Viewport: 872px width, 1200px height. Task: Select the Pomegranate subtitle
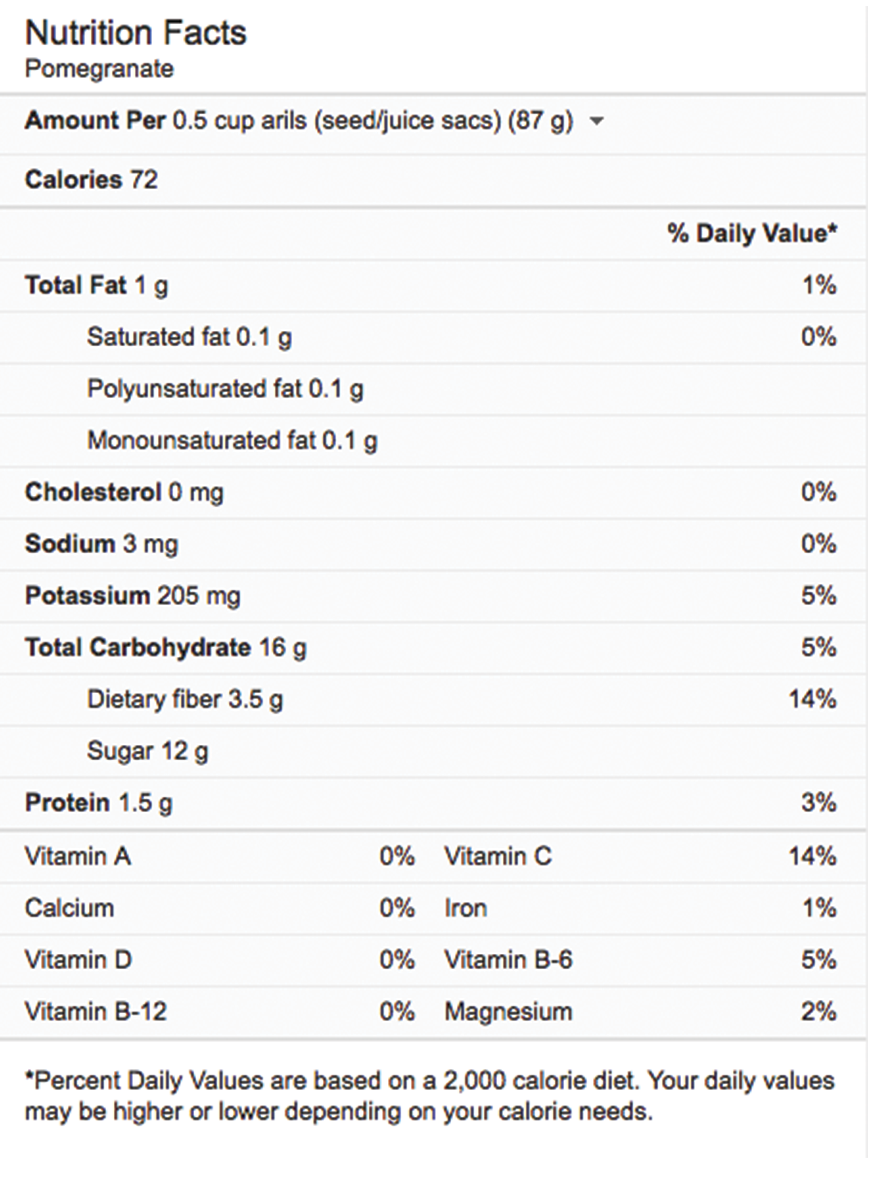(x=99, y=69)
